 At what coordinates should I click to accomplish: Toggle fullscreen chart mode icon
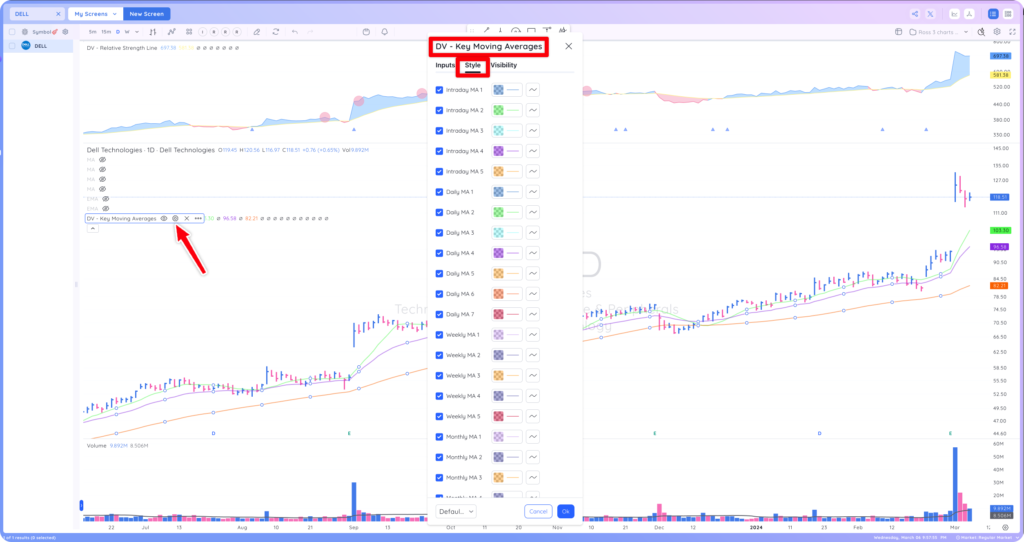(1012, 32)
